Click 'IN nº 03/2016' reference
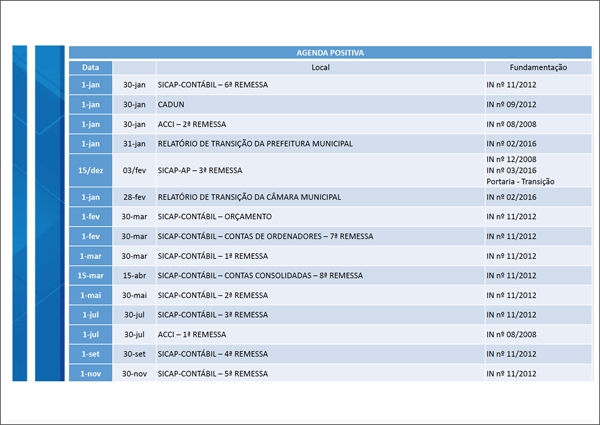Image resolution: width=600 pixels, height=425 pixels. tap(511, 170)
